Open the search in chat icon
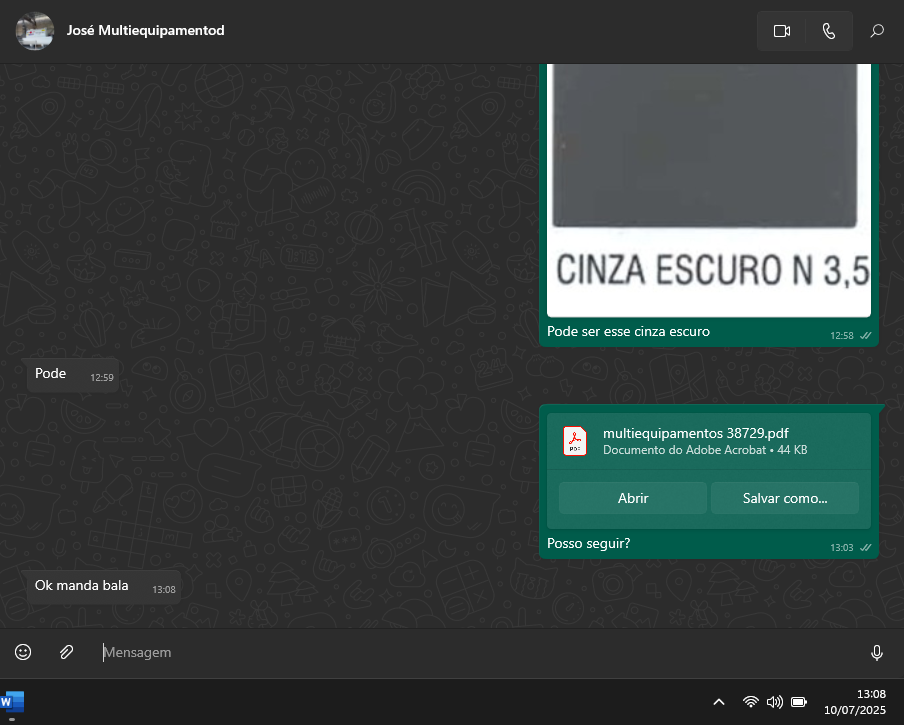Screen dimensions: 904x725 (877, 31)
